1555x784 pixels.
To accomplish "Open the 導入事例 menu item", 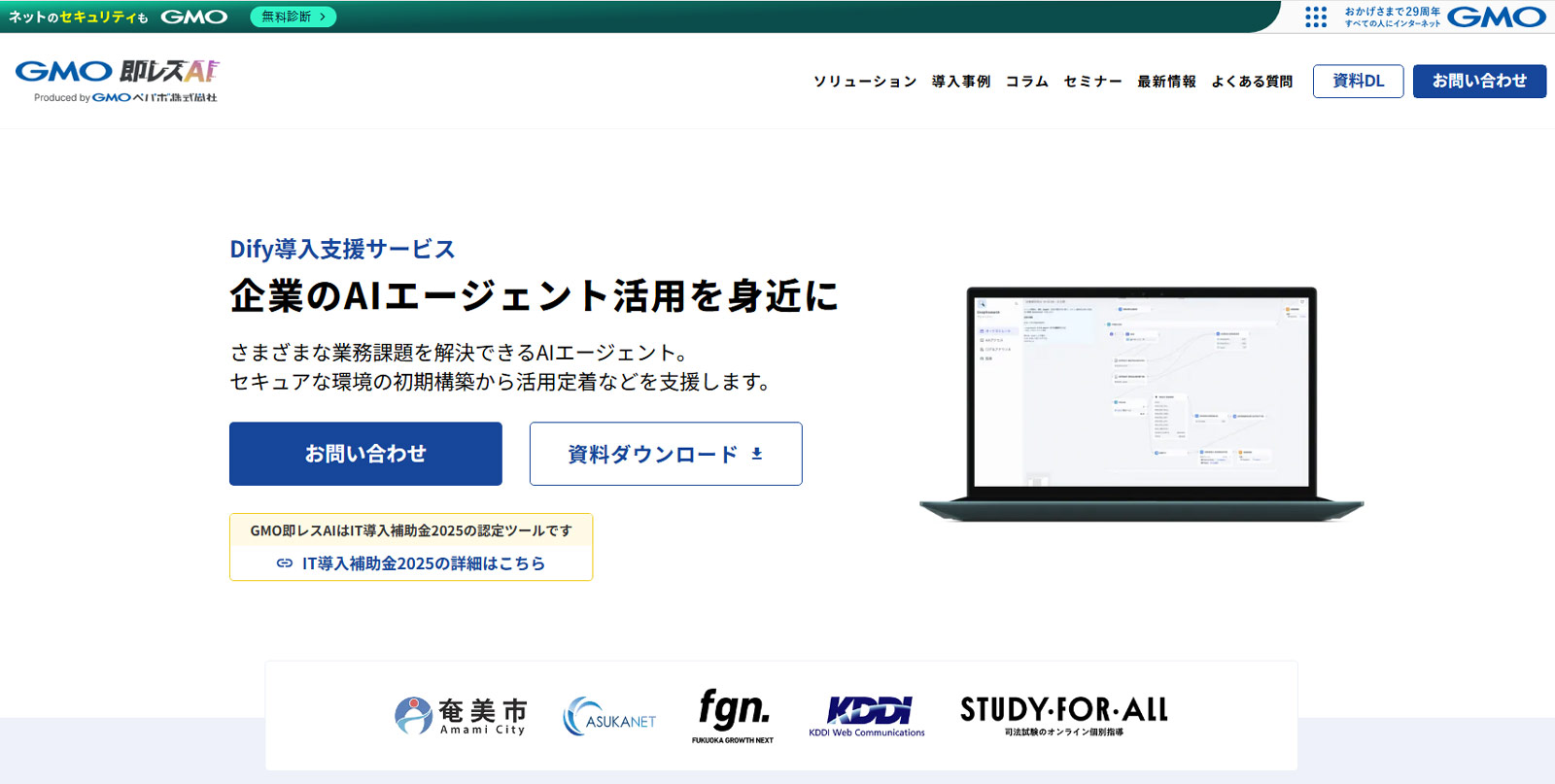I will point(961,82).
